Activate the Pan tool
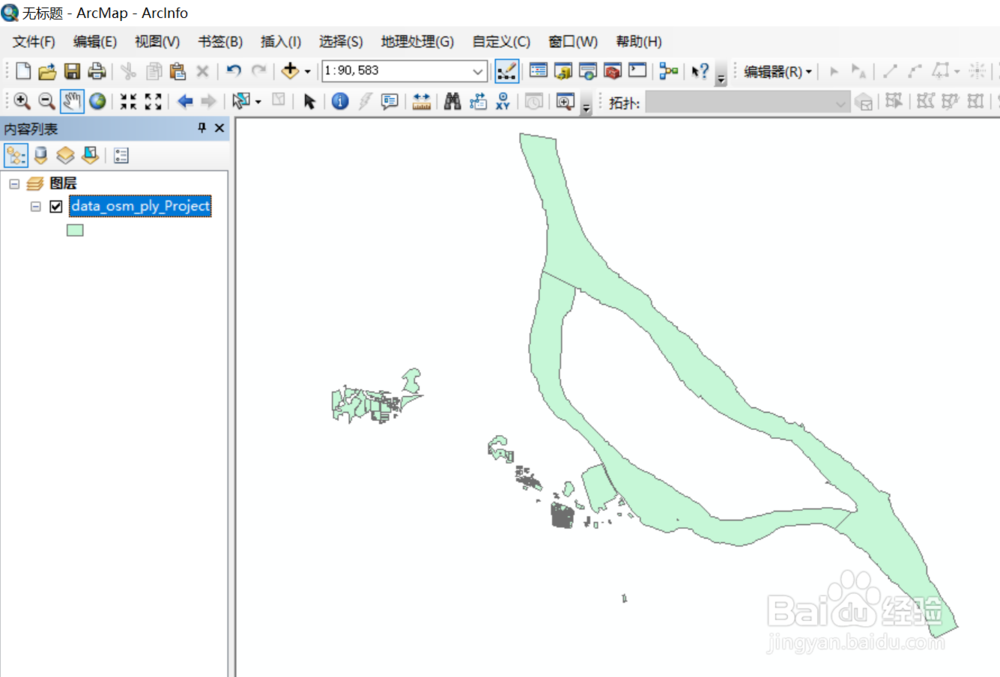 pos(71,101)
